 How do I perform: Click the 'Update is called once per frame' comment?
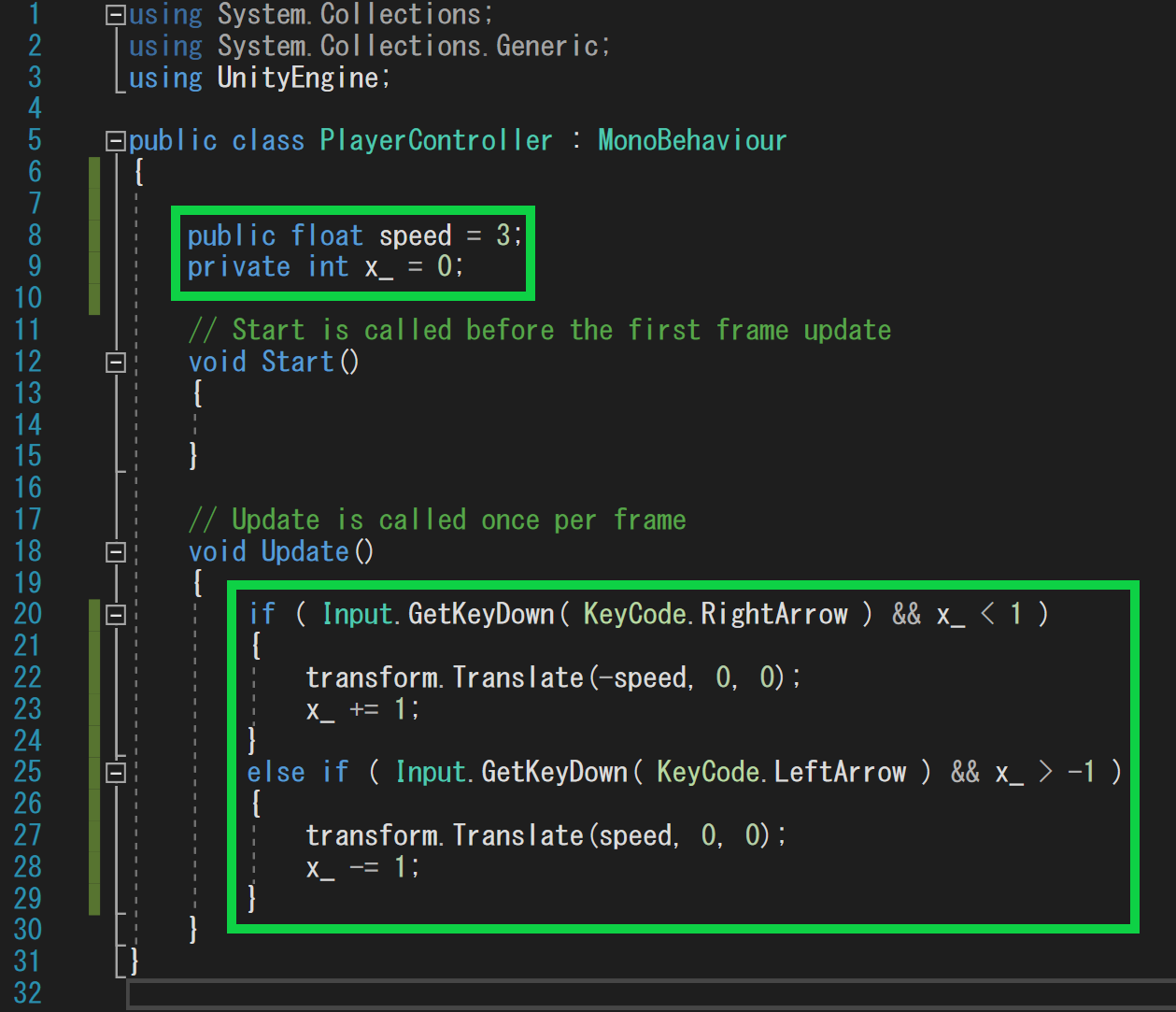click(436, 520)
